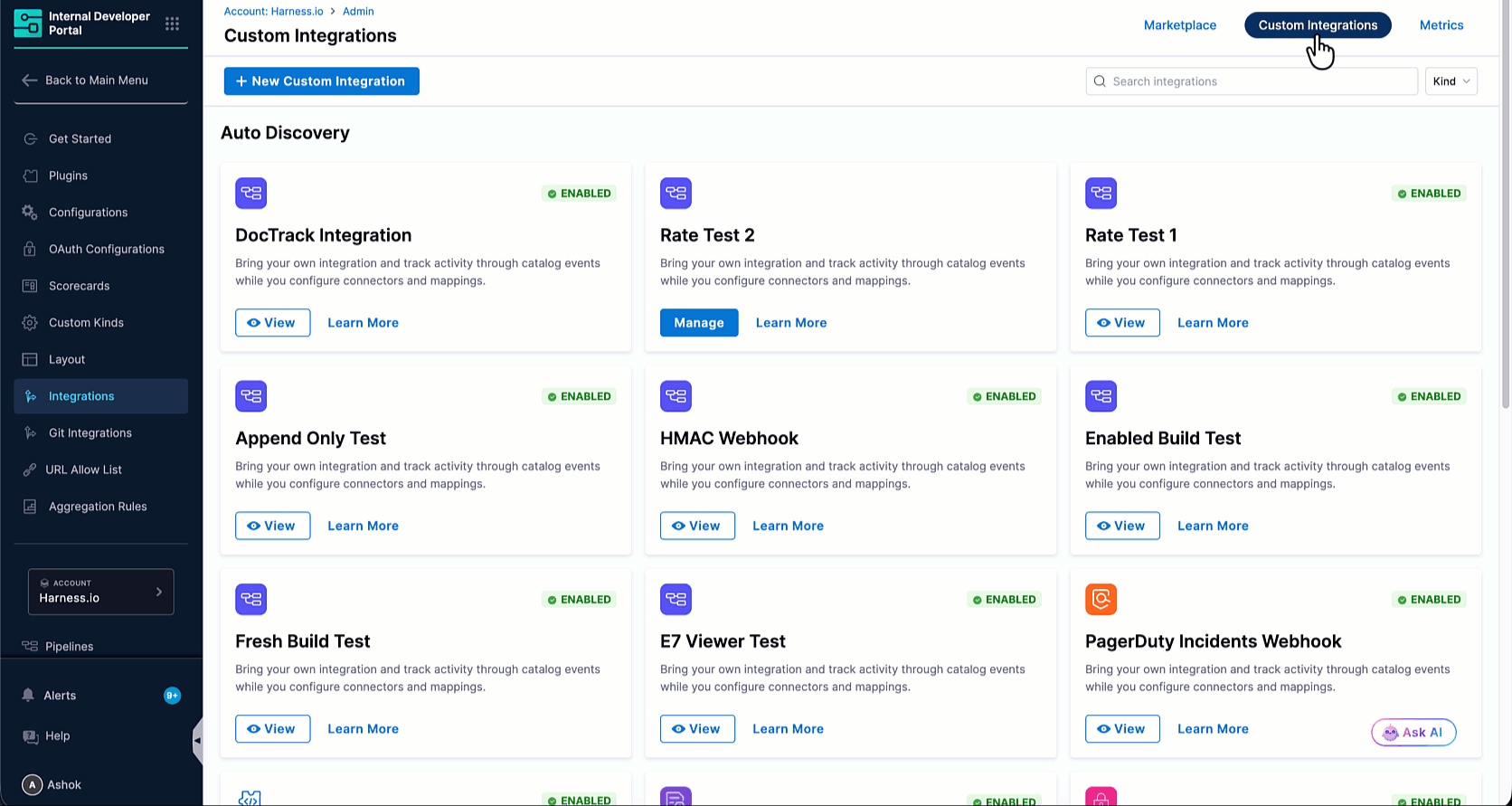Click New Custom Integration button
Image resolution: width=1512 pixels, height=806 pixels.
pos(322,81)
